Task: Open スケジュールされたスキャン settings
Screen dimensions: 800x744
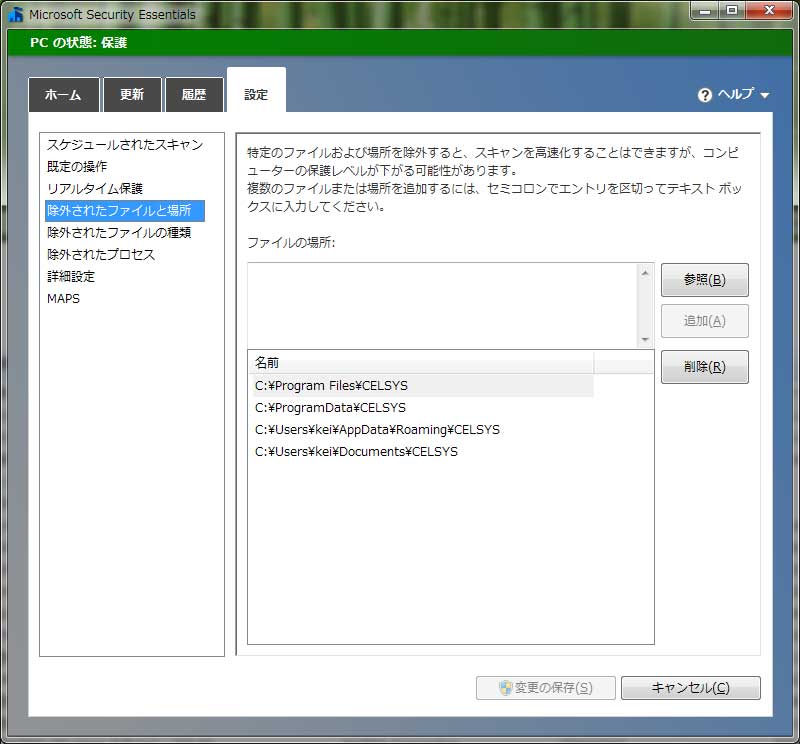Action: coord(125,145)
